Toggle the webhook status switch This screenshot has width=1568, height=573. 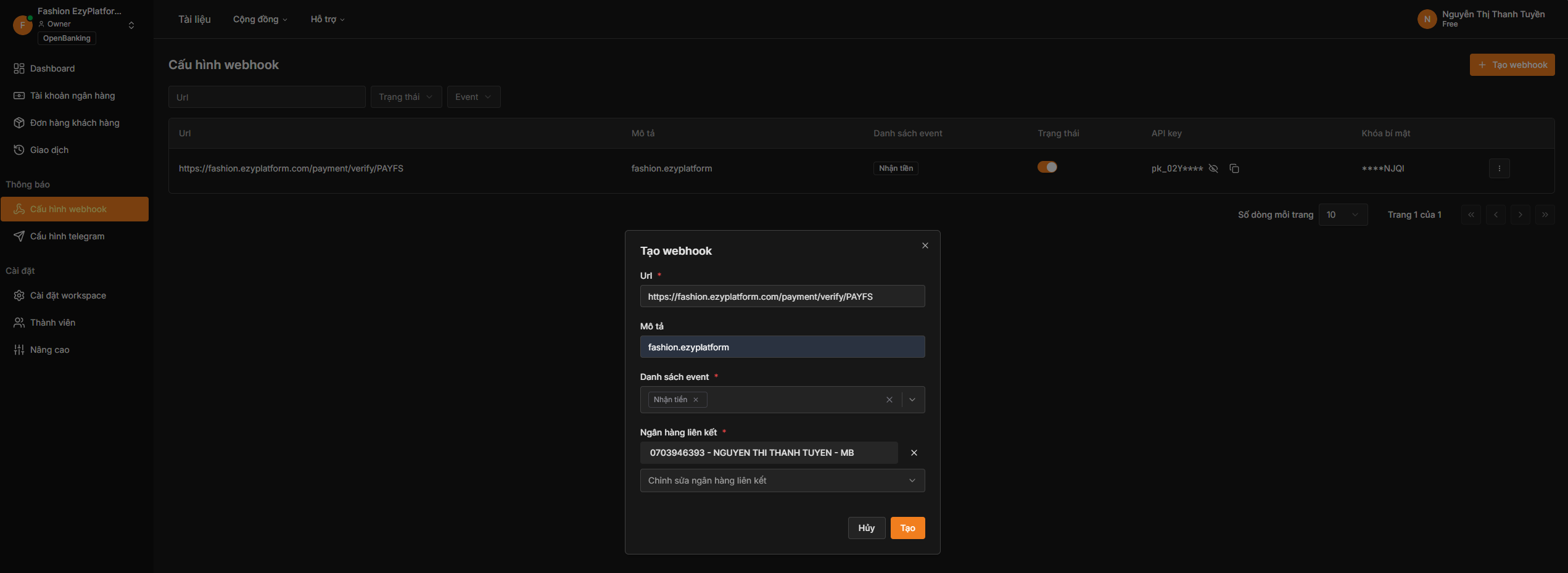pos(1047,167)
